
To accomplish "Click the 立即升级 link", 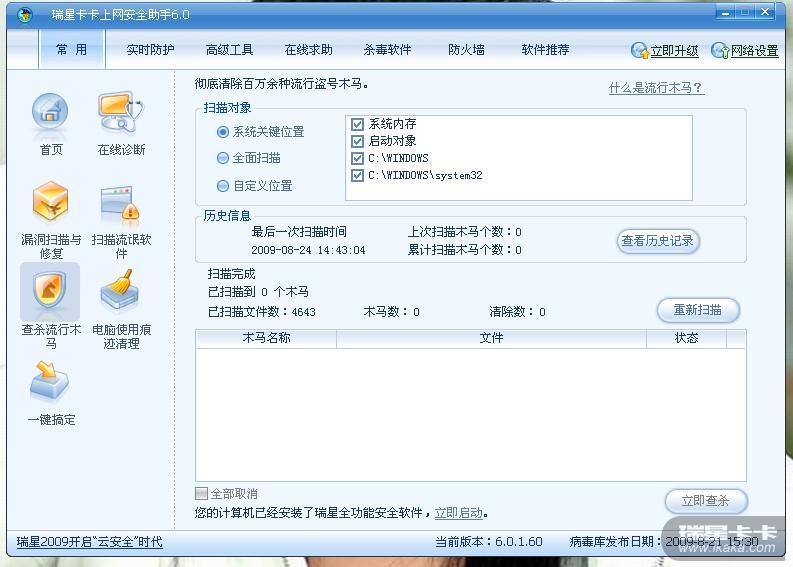I will click(x=674, y=51).
